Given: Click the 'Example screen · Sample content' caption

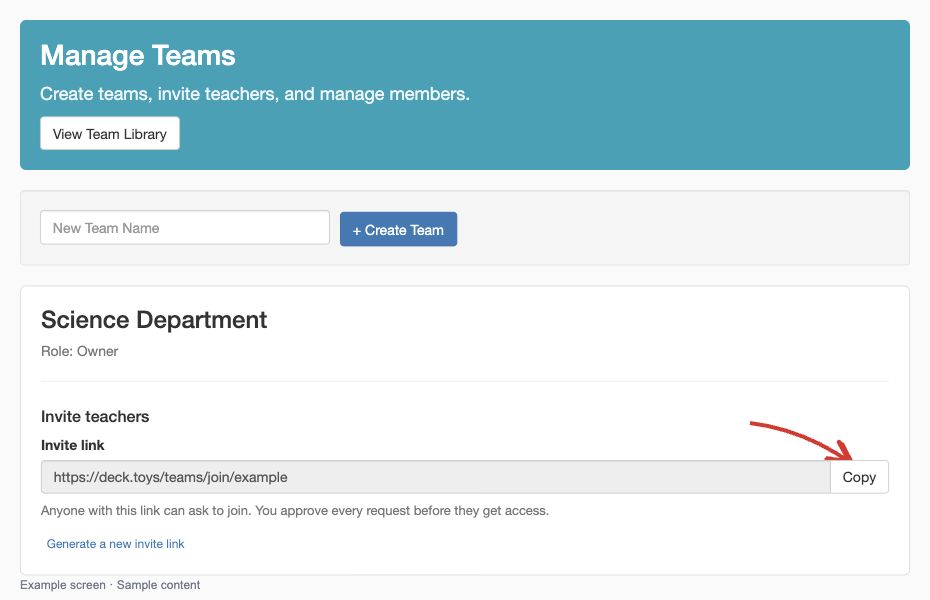Looking at the screenshot, I should 110,585.
